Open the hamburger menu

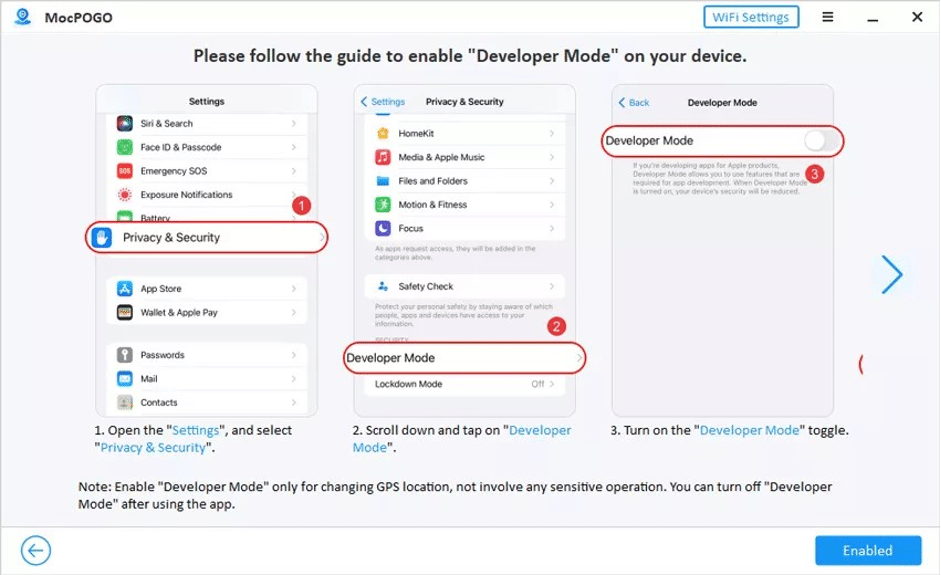pyautogui.click(x=827, y=17)
